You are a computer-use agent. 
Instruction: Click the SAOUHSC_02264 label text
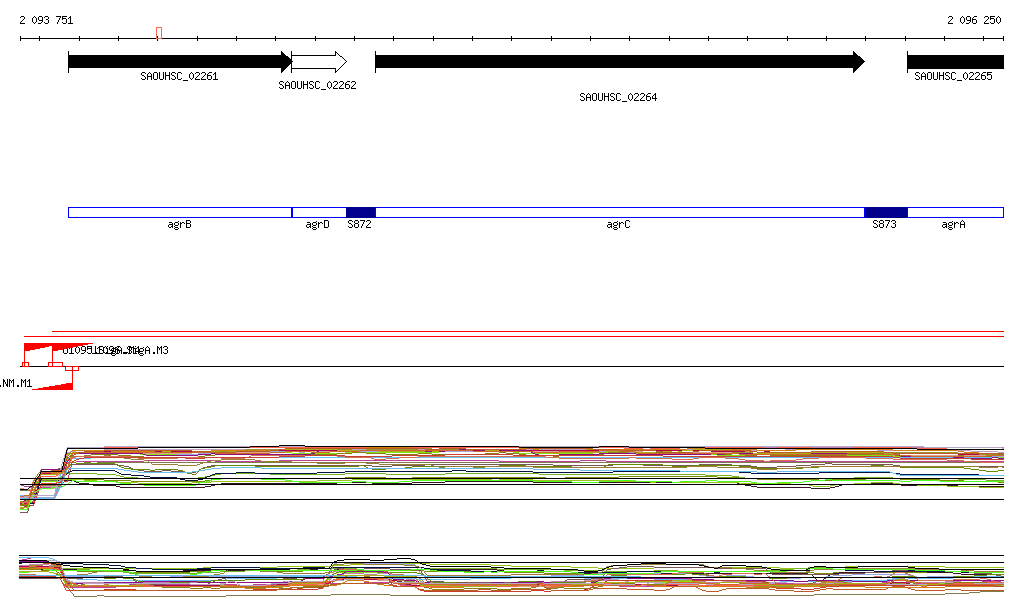[x=618, y=97]
